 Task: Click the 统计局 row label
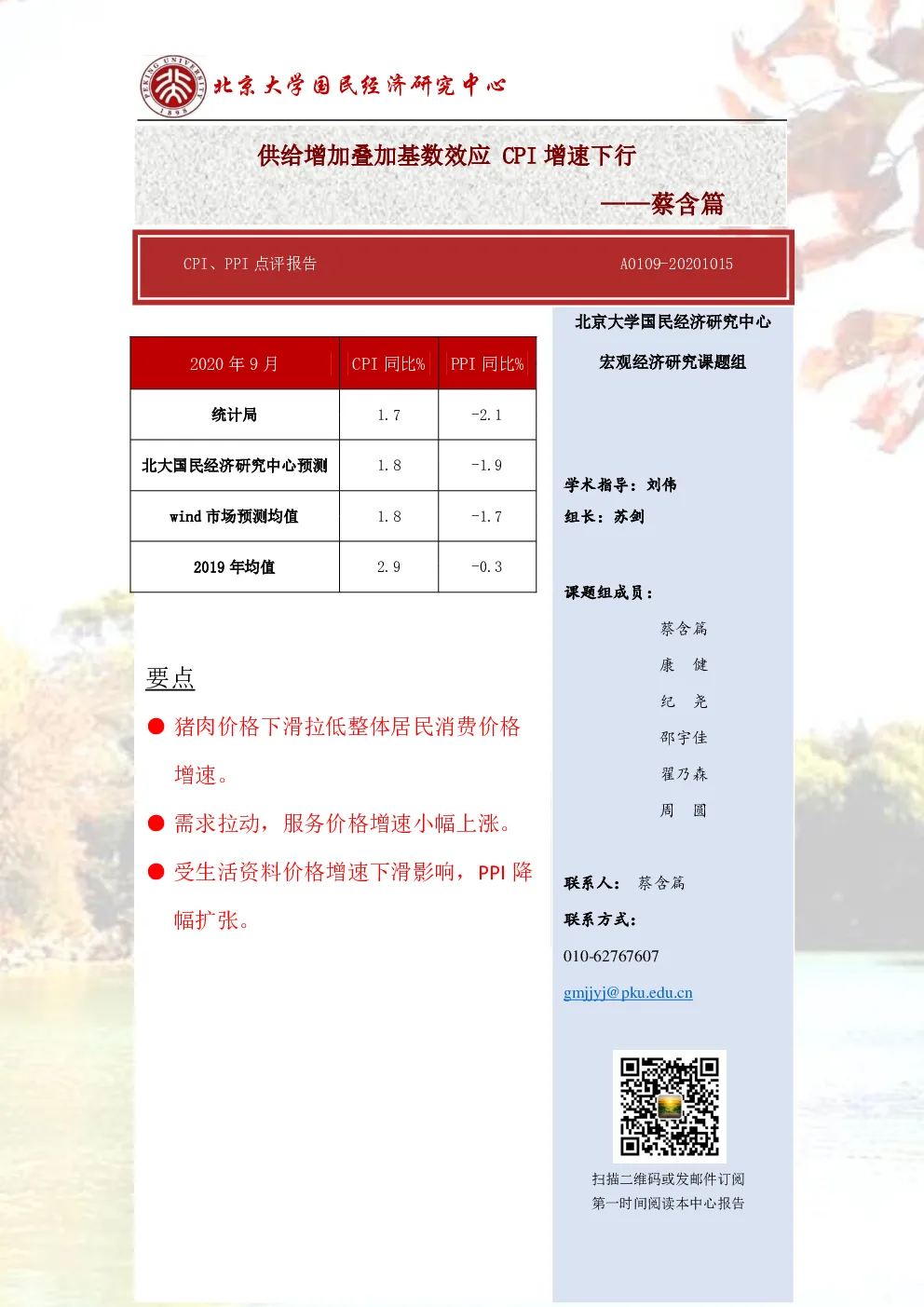point(235,415)
